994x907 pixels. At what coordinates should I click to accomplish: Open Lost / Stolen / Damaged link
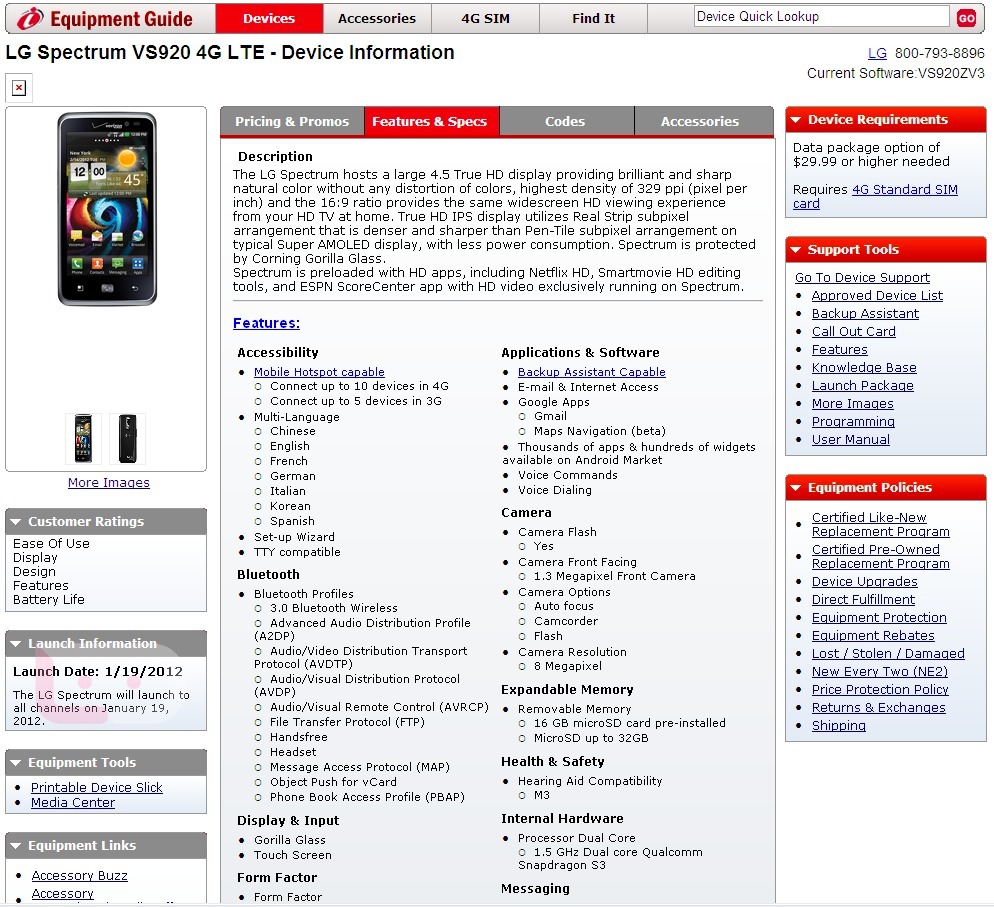[888, 653]
